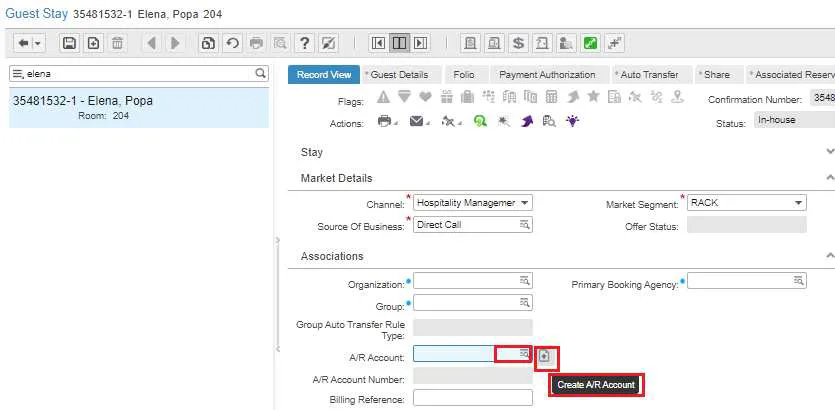Click the green circular action icon
Image resolution: width=835 pixels, height=410 pixels.
[x=480, y=122]
